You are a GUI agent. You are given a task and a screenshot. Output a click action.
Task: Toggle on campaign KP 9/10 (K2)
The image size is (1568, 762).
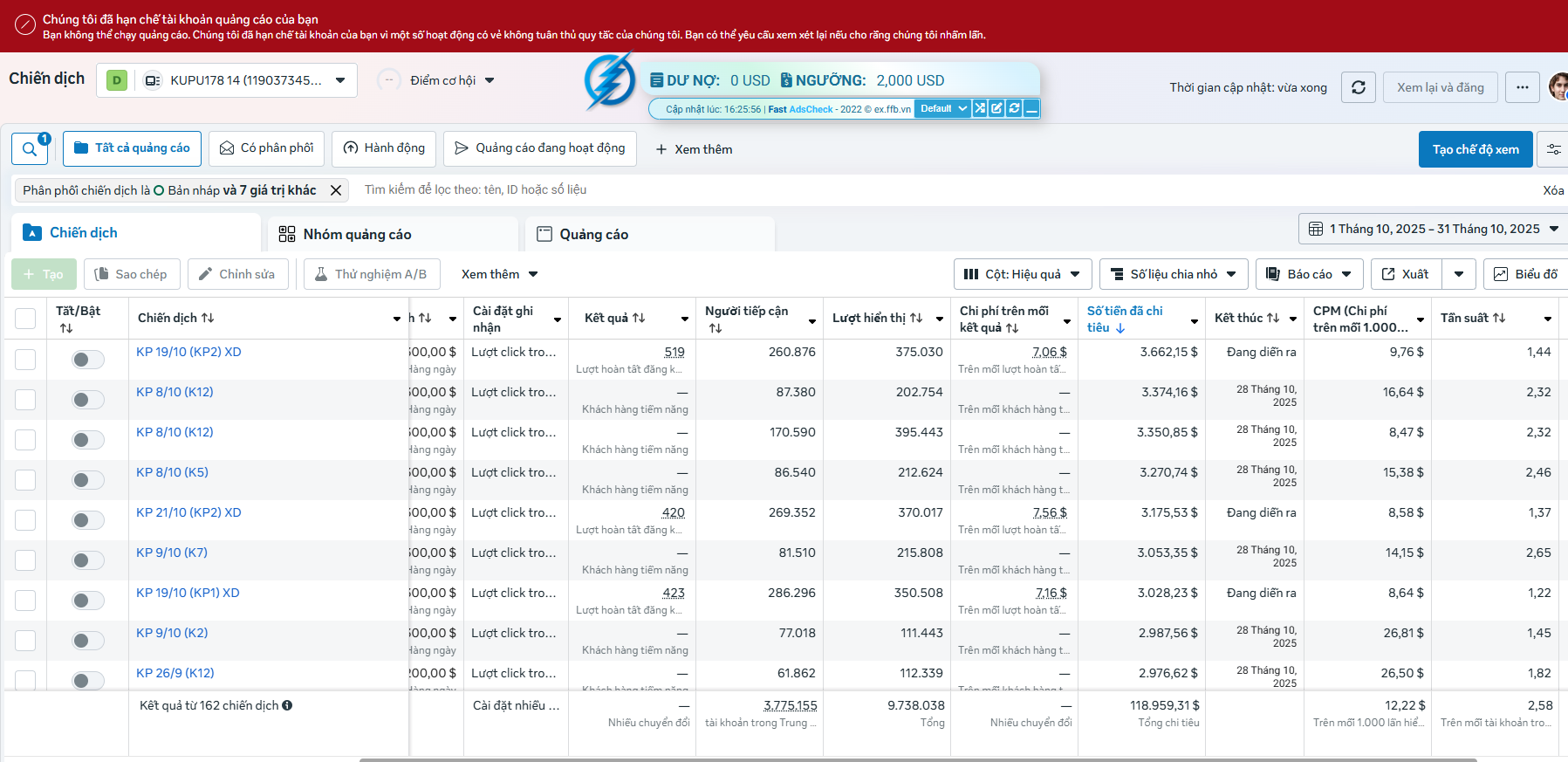[88, 641]
